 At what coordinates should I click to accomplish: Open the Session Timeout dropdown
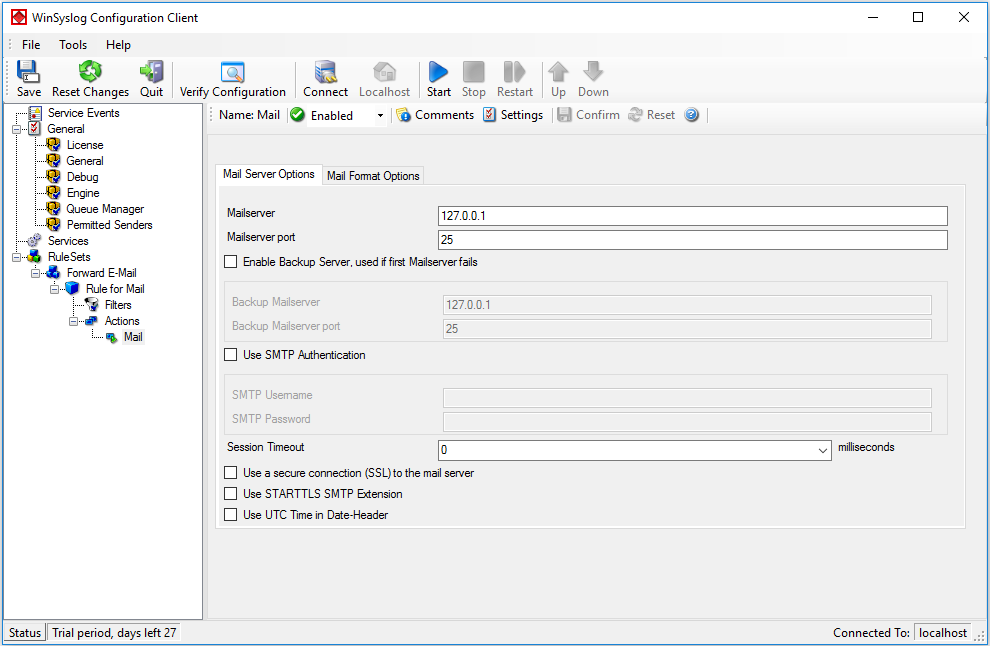pyautogui.click(x=823, y=450)
